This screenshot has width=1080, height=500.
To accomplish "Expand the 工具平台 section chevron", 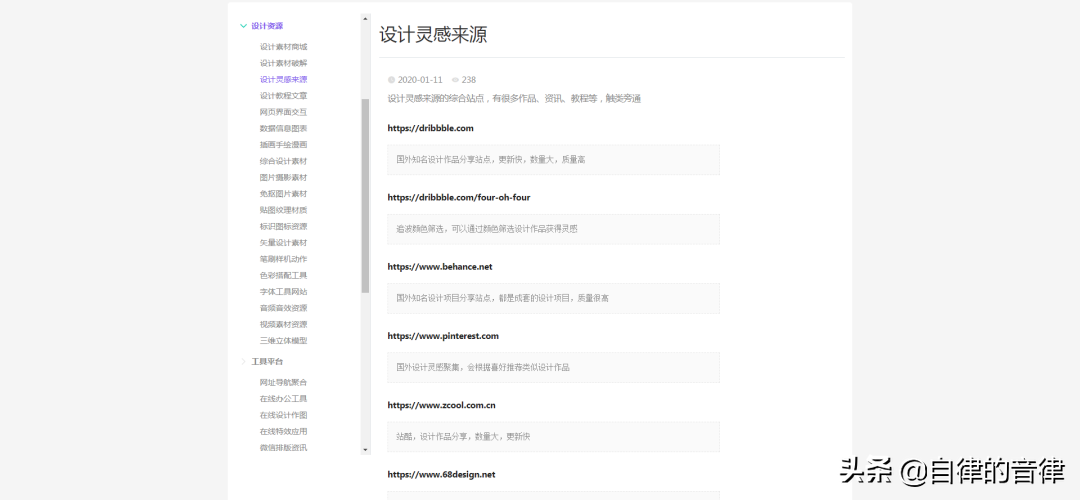I will (x=243, y=362).
